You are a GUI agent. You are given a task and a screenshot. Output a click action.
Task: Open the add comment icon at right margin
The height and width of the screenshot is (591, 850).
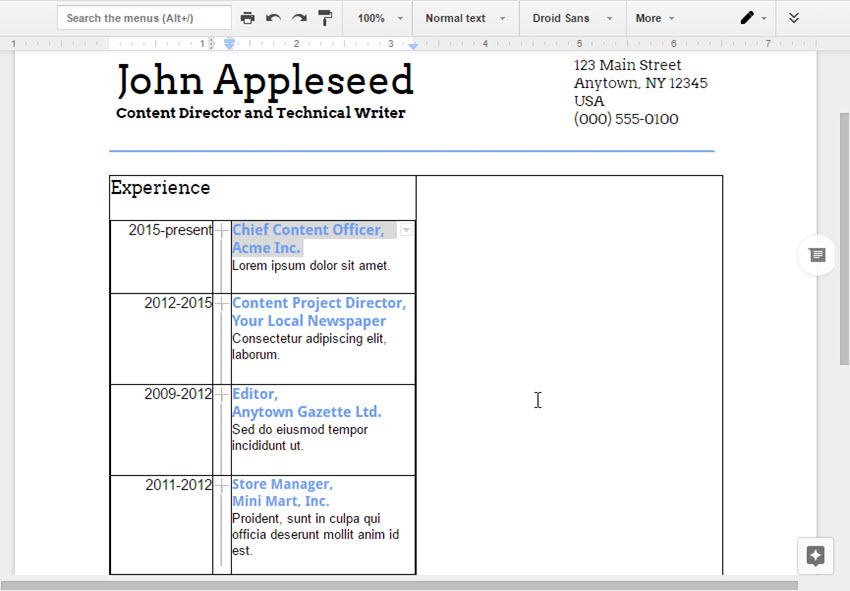817,255
